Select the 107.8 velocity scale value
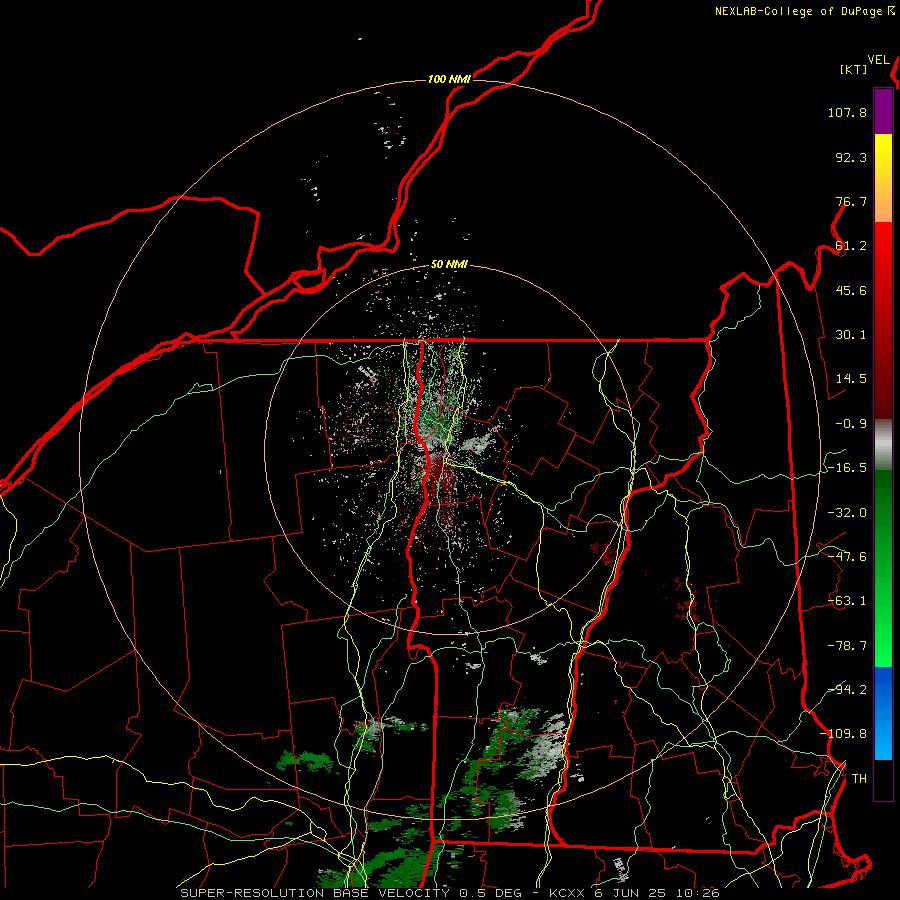The image size is (900, 900). click(847, 112)
